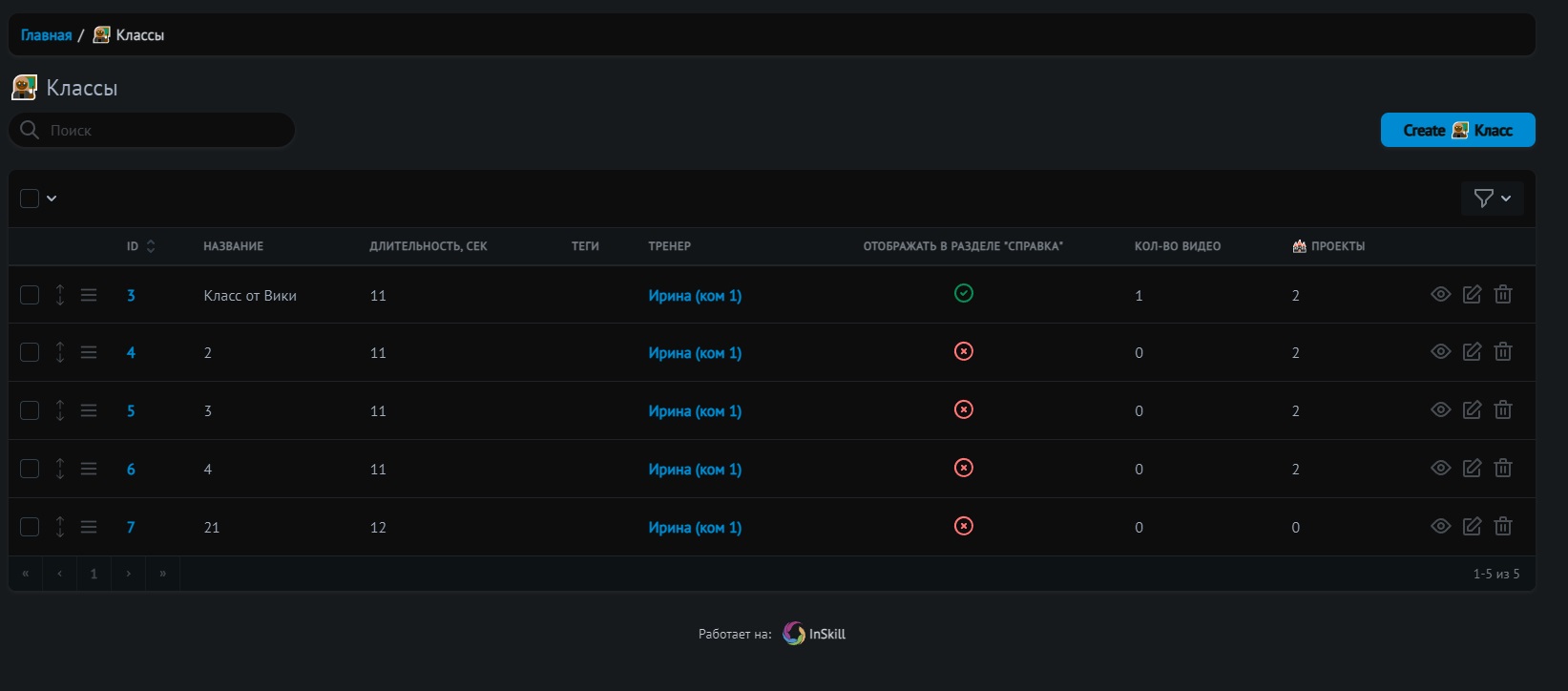1568x691 pixels.
Task: Click the green check status in row 3
Action: tap(964, 294)
